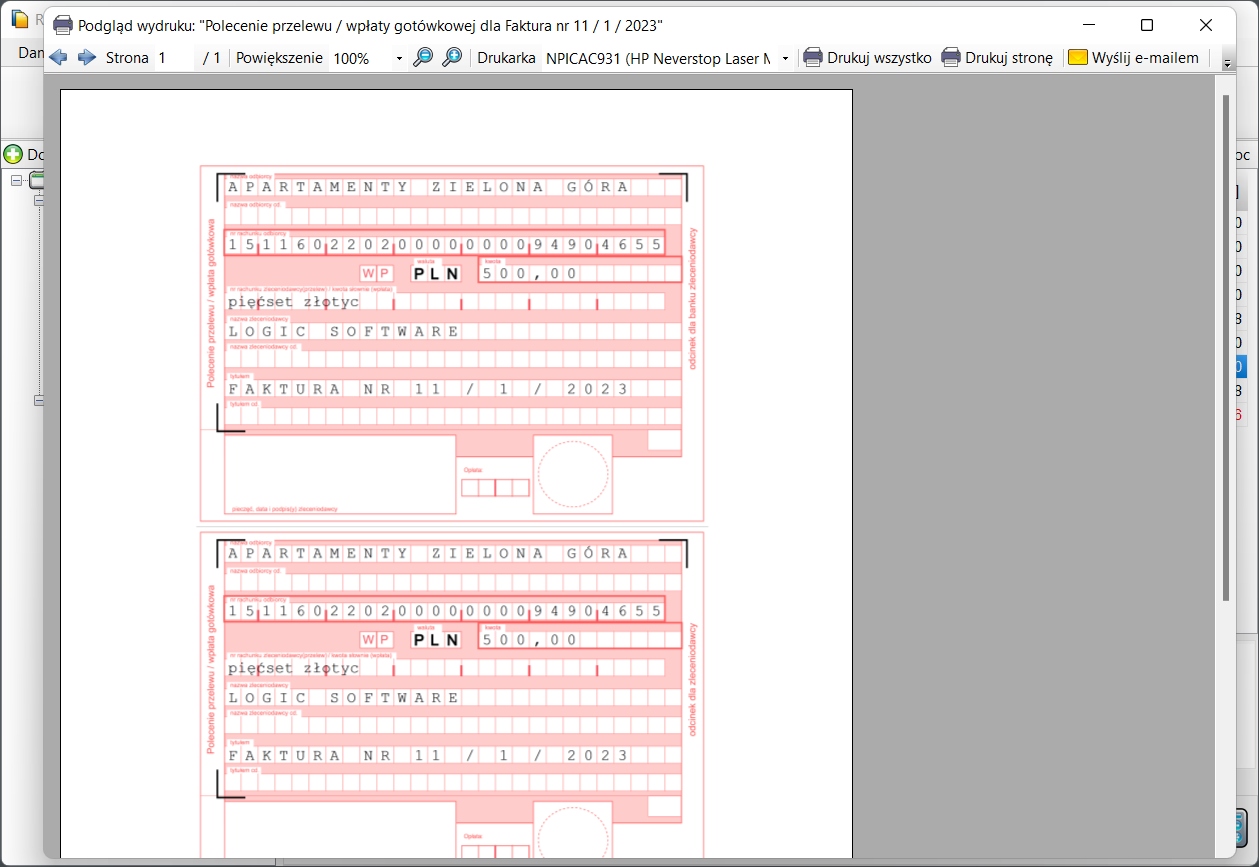Click the vertical scrollbar of the preview

(x=1225, y=350)
